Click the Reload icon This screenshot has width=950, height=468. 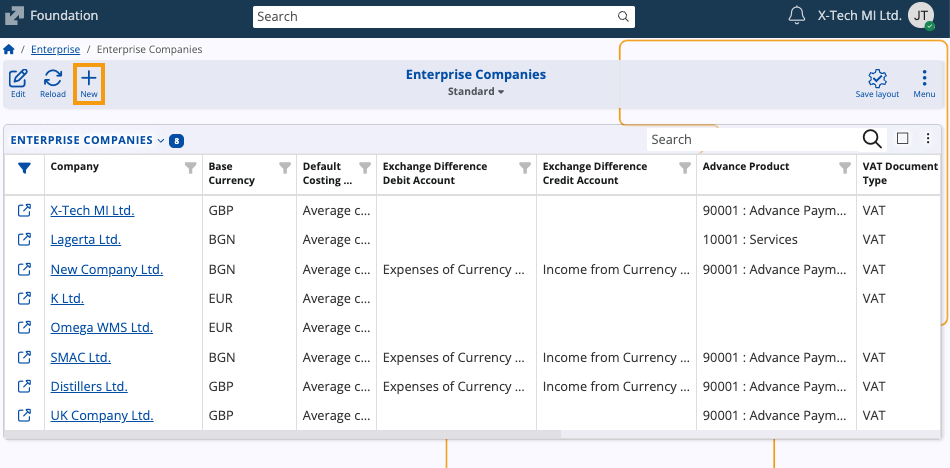click(x=53, y=79)
